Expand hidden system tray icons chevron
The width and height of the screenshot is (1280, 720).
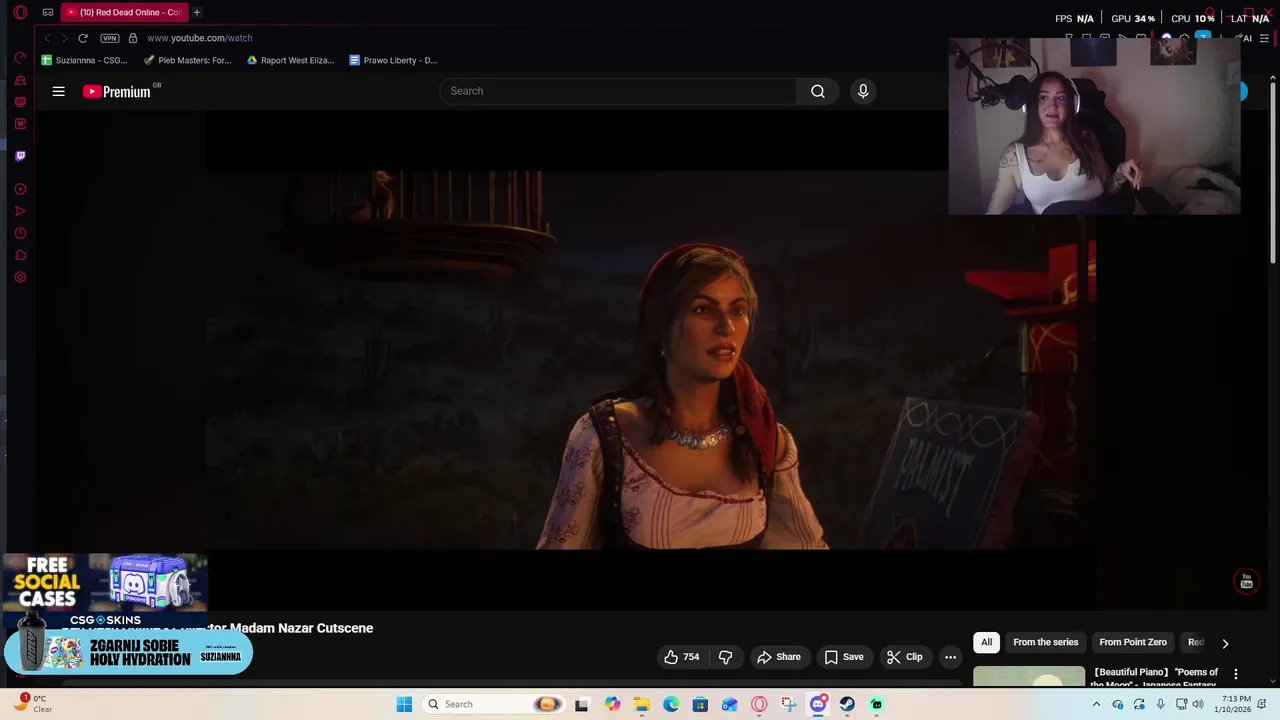pyautogui.click(x=1096, y=704)
